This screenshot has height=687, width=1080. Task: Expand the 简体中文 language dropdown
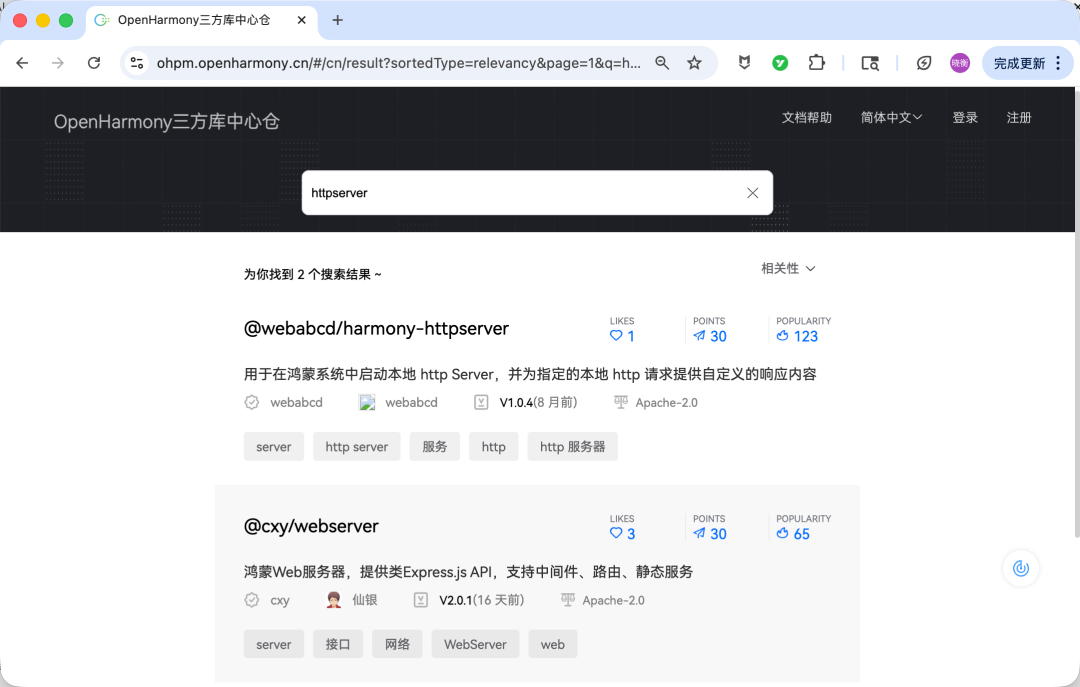point(891,118)
